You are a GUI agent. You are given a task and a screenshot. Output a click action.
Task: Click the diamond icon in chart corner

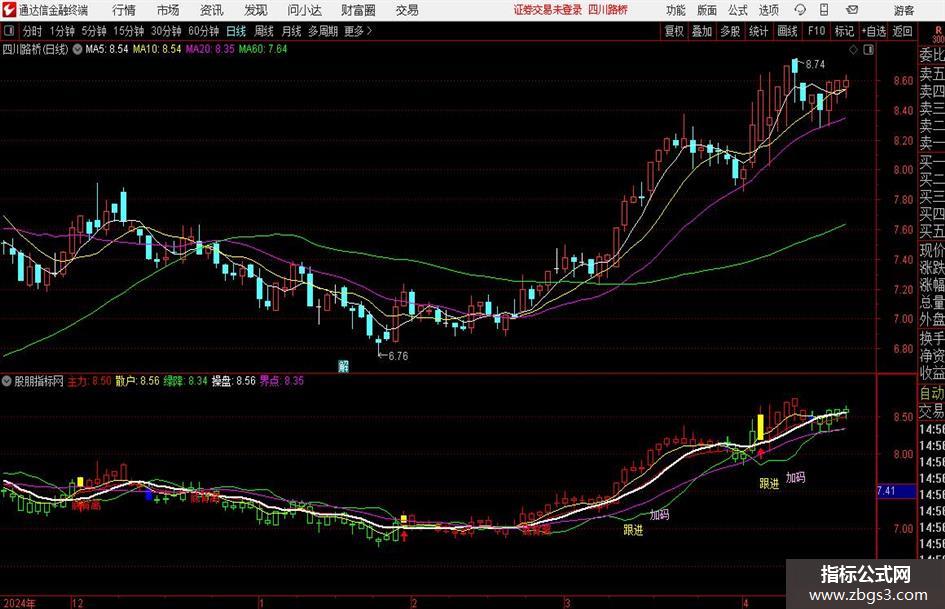[x=853, y=49]
